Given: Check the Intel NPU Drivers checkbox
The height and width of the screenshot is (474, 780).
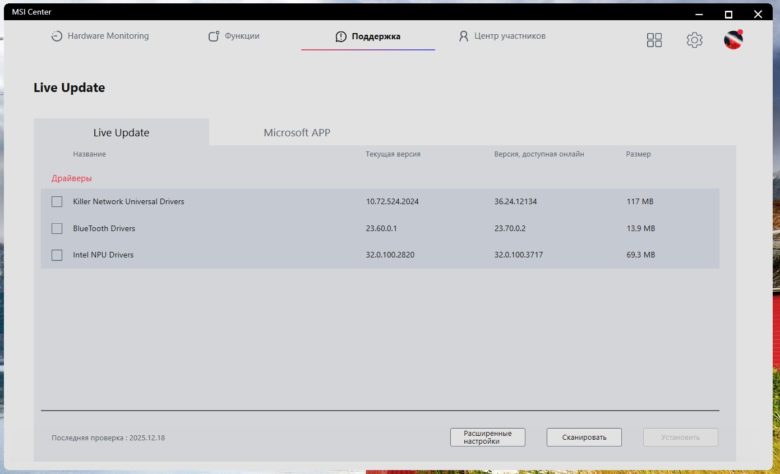Looking at the screenshot, I should click(57, 255).
